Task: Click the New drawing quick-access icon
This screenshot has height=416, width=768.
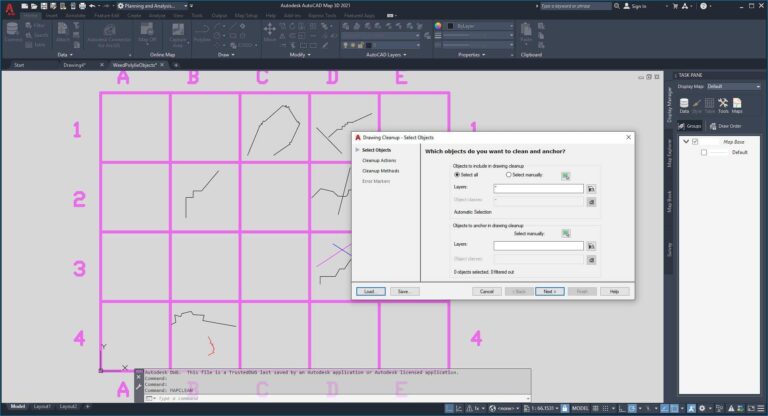Action: pos(24,6)
